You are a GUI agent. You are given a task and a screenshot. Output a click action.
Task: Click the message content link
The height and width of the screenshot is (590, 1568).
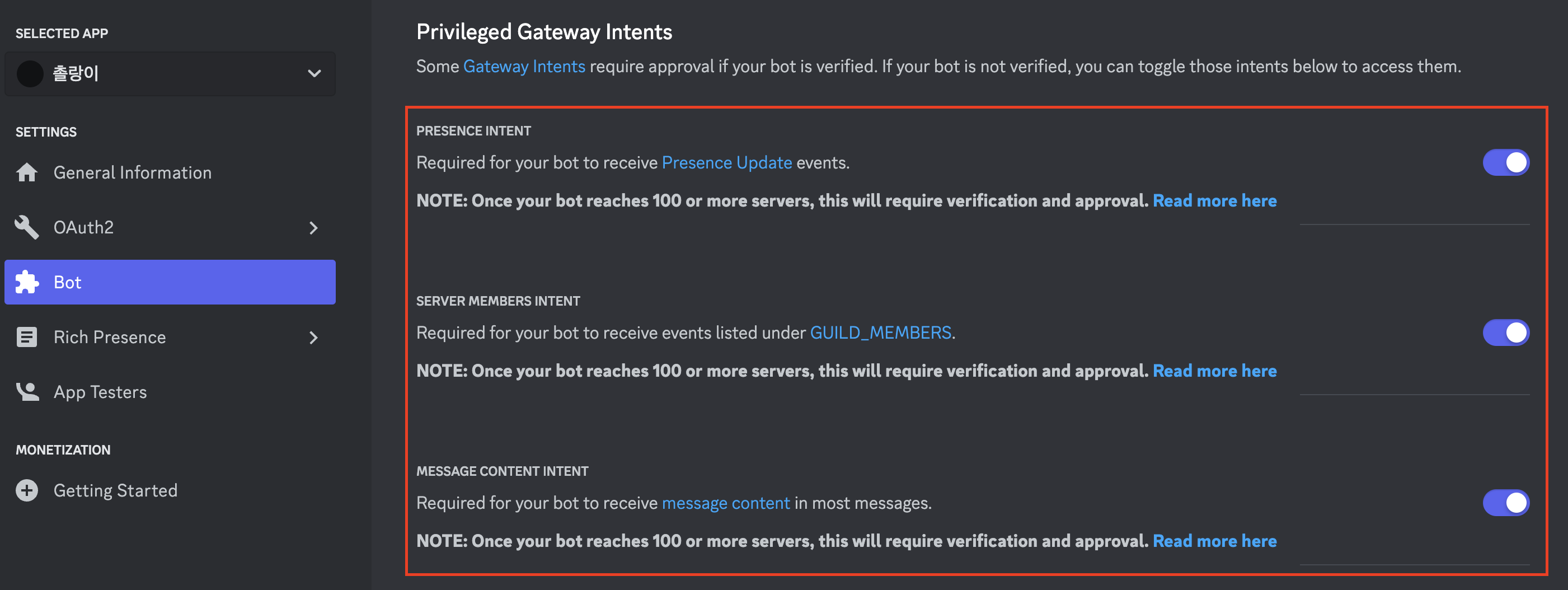pos(726,504)
